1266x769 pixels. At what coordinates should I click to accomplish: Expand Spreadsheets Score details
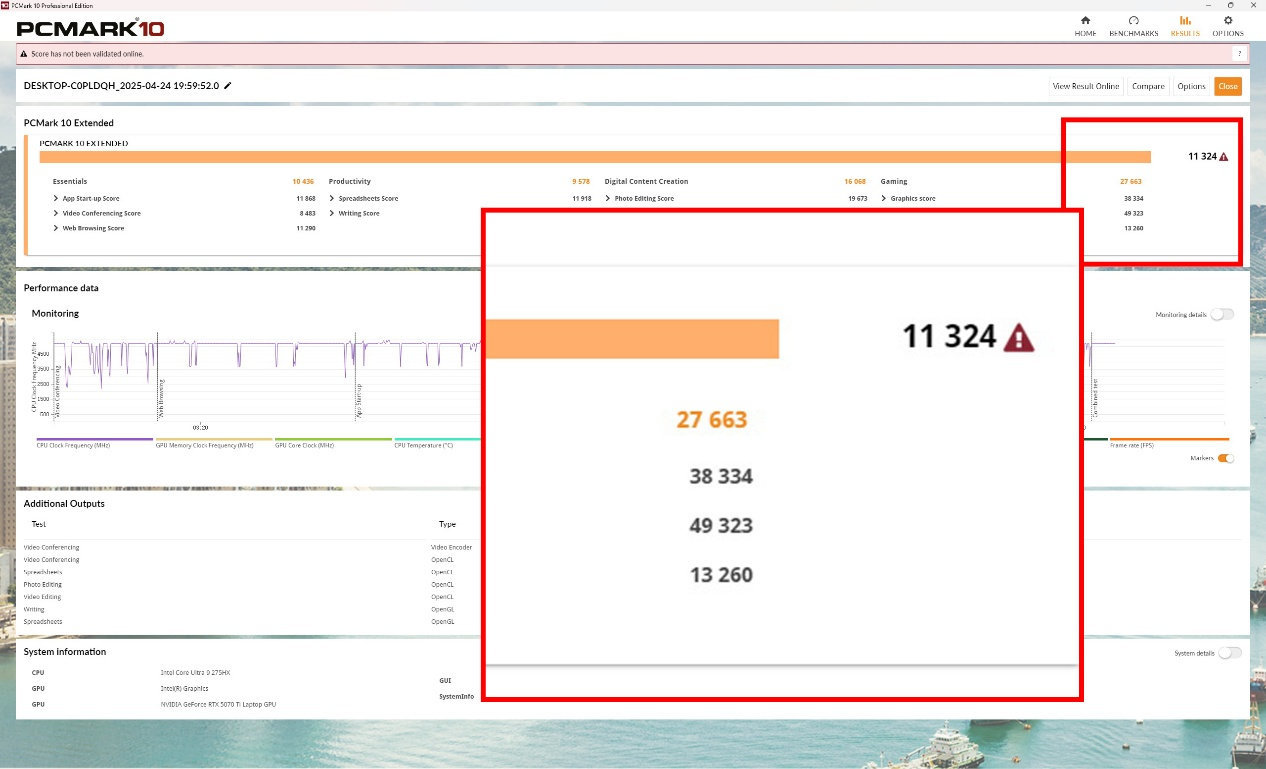coord(332,199)
